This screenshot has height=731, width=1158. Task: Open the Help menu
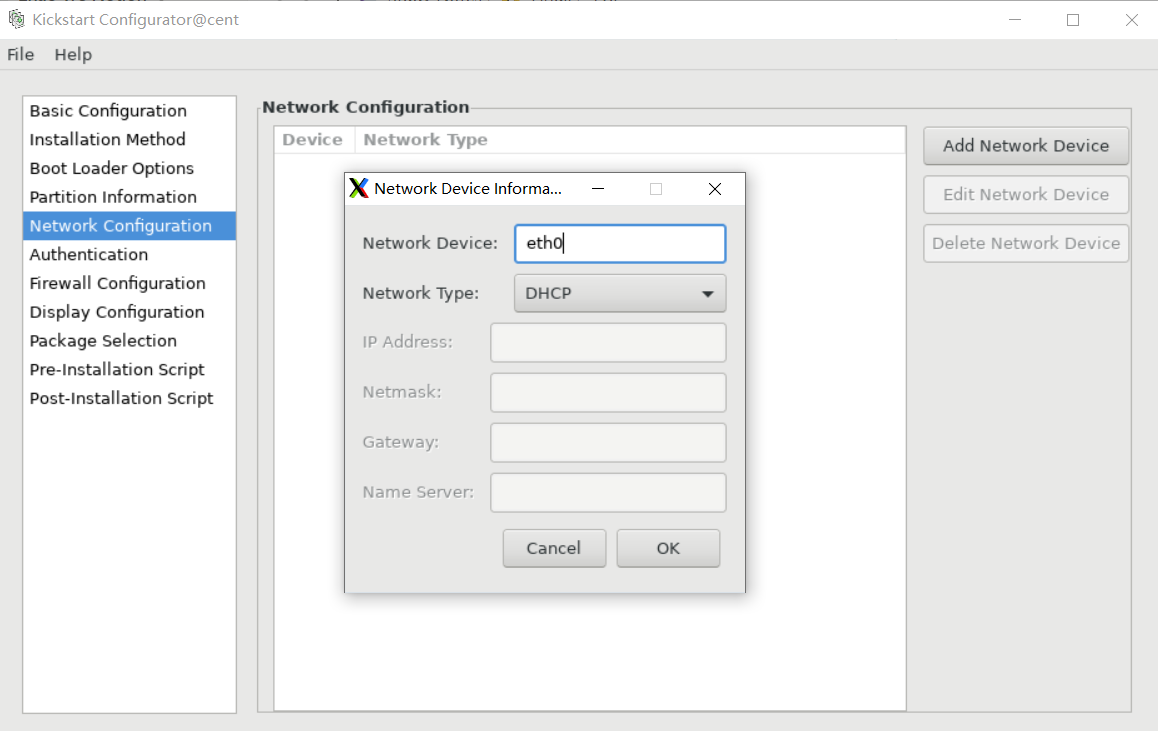[x=73, y=55]
